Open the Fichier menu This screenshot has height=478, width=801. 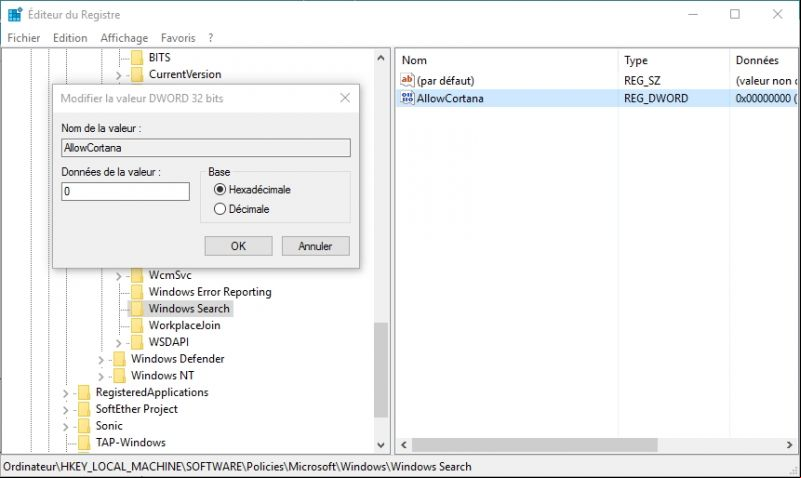pos(23,38)
